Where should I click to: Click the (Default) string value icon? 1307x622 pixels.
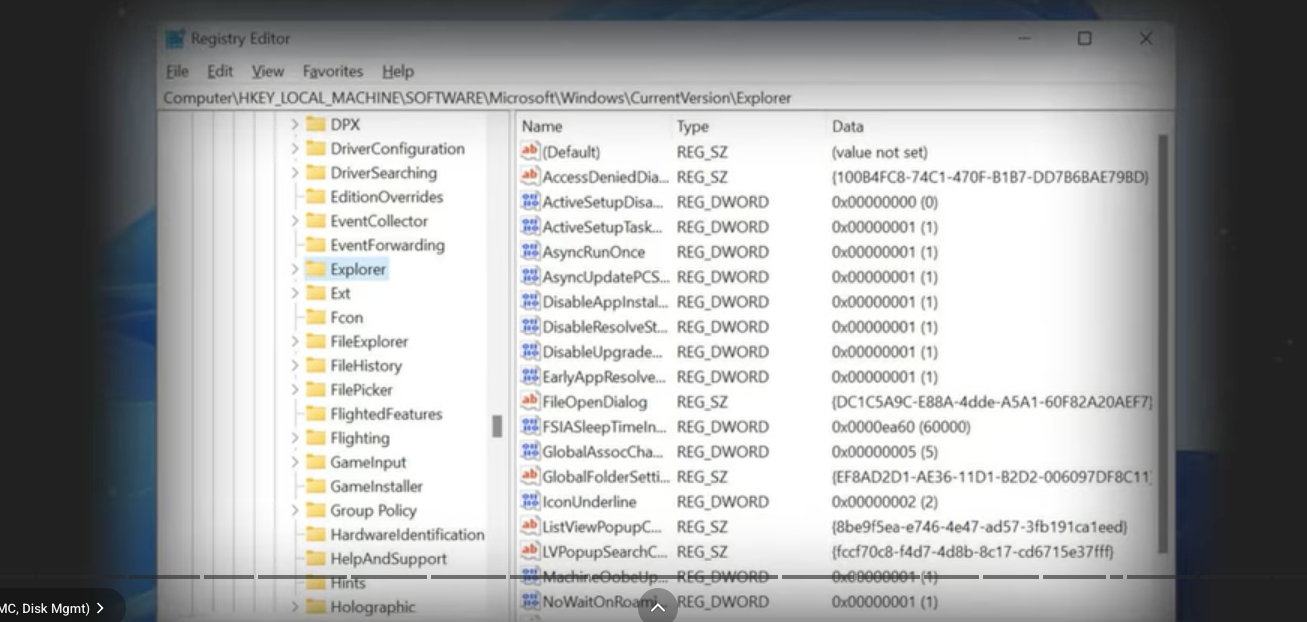pos(530,151)
